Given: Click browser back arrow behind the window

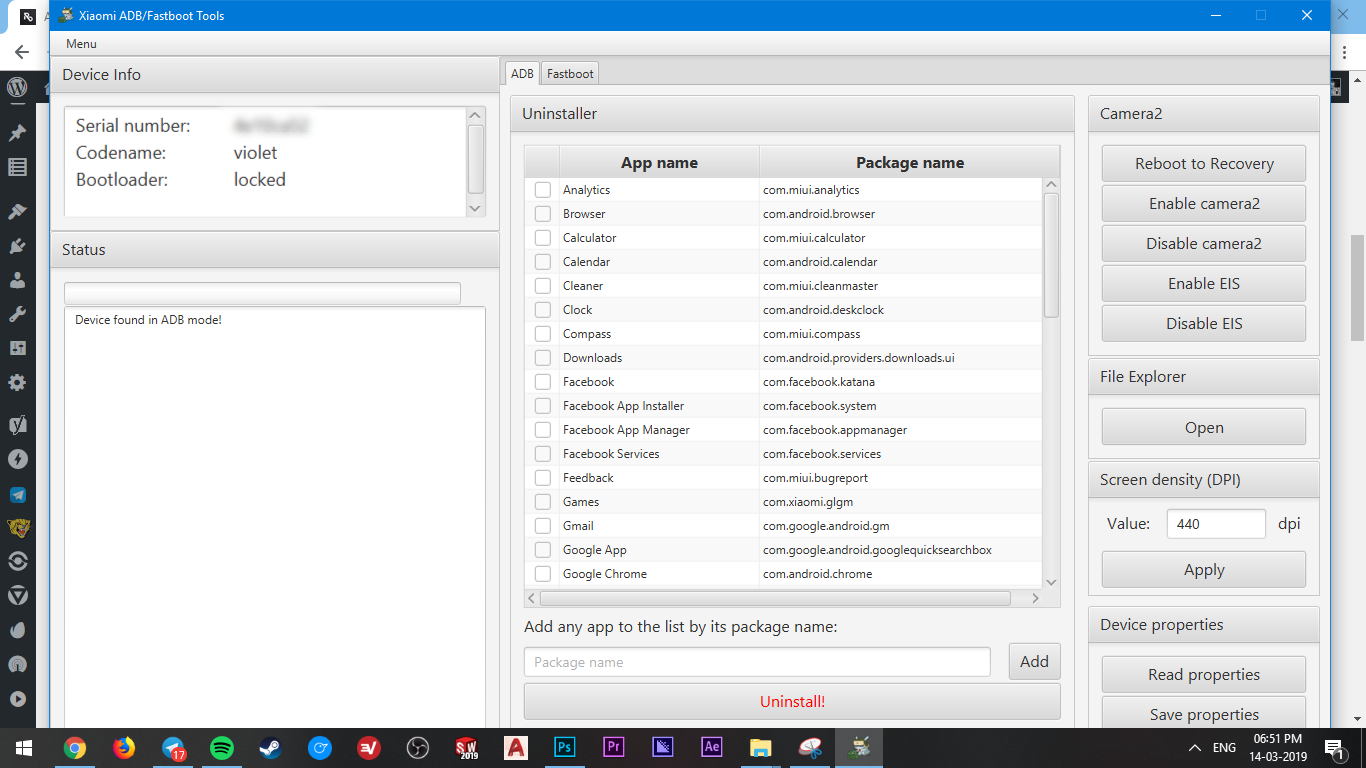Looking at the screenshot, I should click(22, 52).
